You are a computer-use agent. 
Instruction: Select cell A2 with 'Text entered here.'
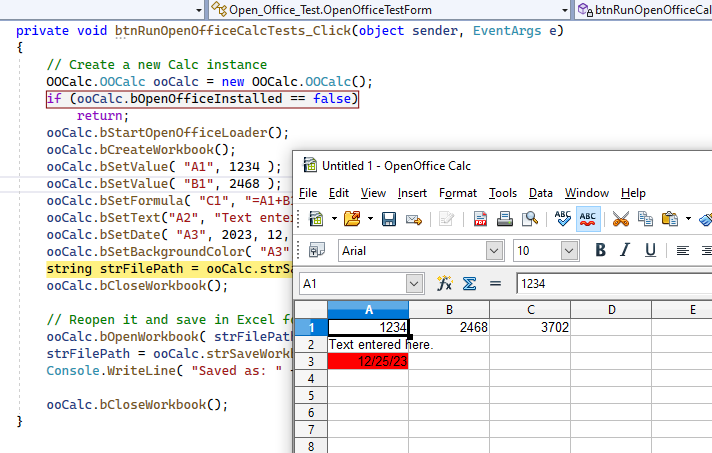(x=368, y=345)
